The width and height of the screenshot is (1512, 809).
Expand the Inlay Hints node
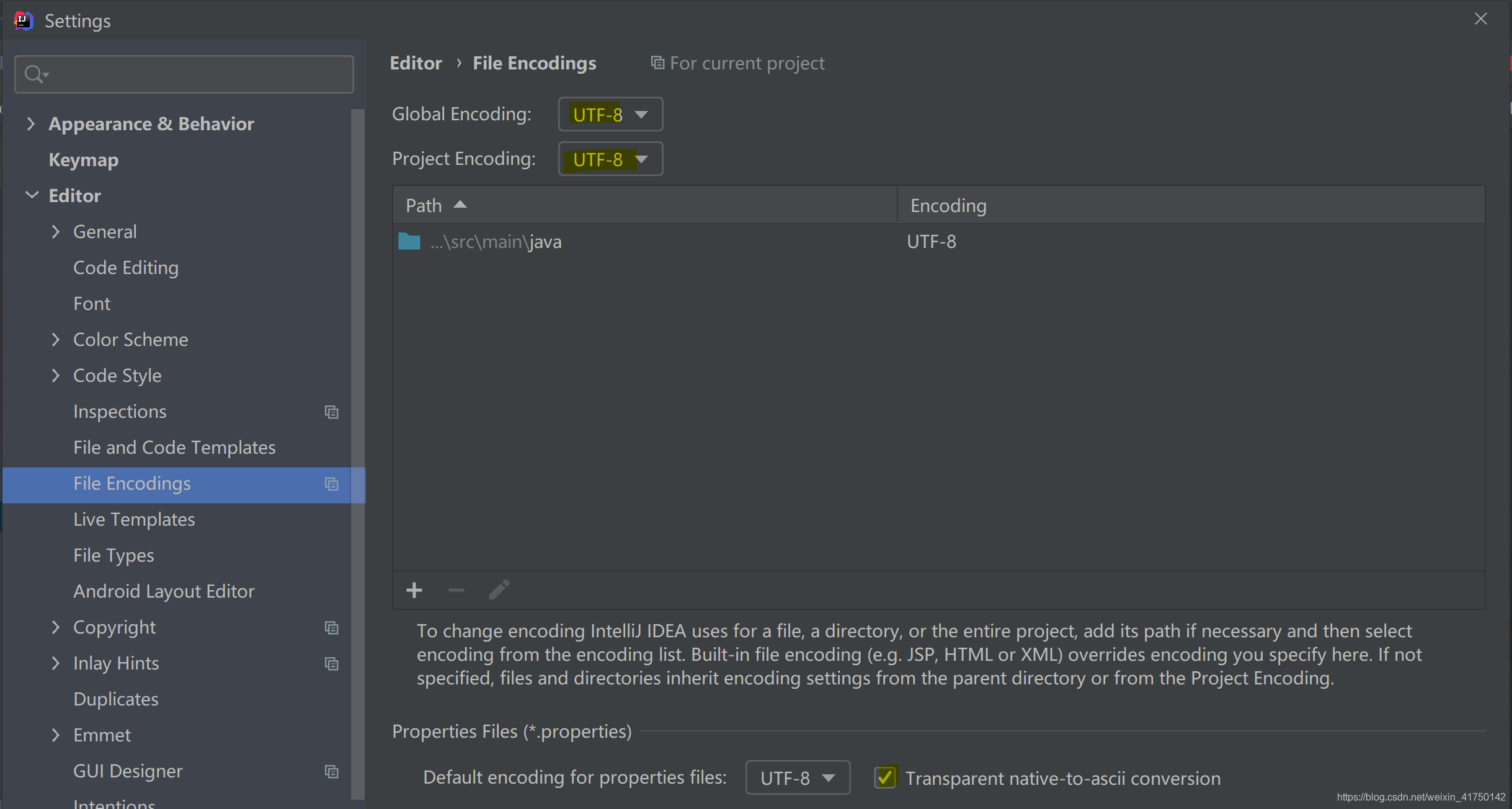click(56, 663)
